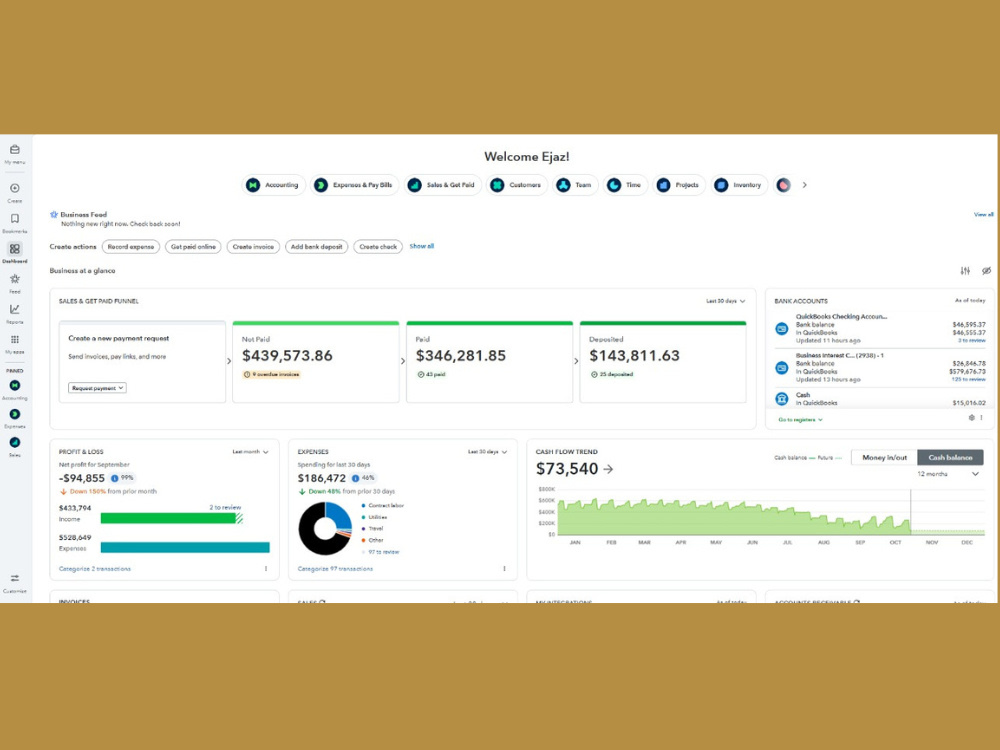Click the Create invoice button
Screen dimensions: 1000x750
click(253, 247)
